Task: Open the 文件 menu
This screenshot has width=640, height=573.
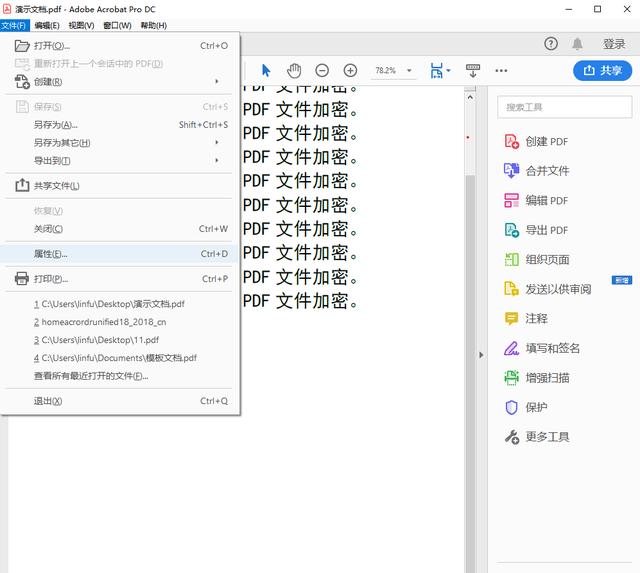Action: [x=15, y=25]
